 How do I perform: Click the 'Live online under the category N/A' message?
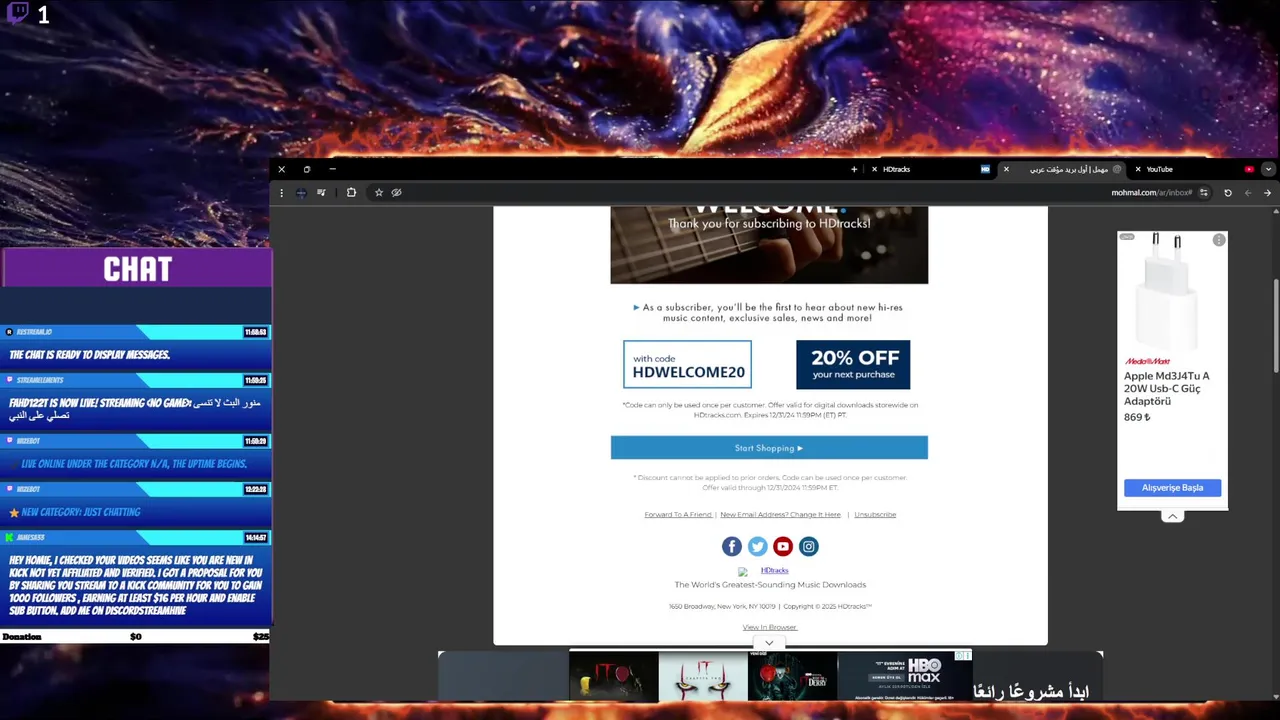coord(134,464)
